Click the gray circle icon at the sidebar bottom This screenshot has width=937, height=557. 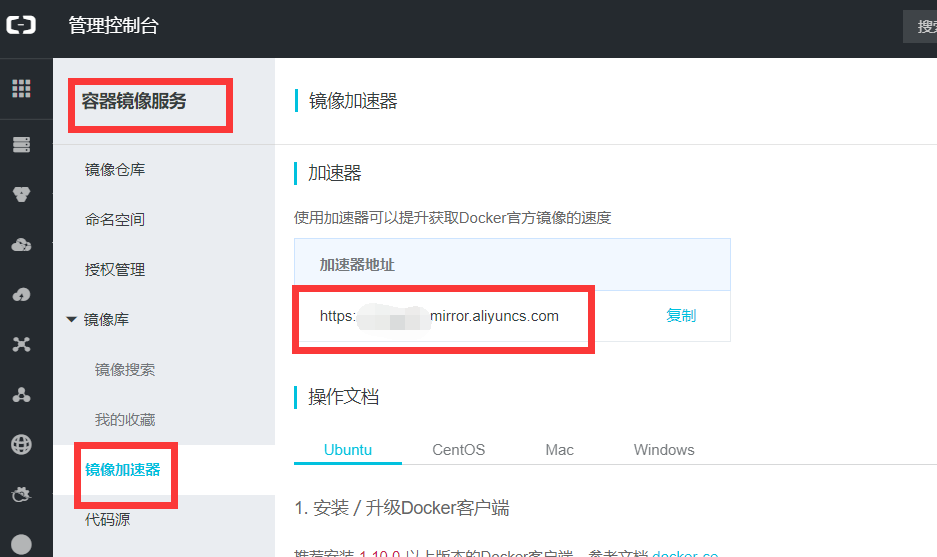tap(21, 544)
